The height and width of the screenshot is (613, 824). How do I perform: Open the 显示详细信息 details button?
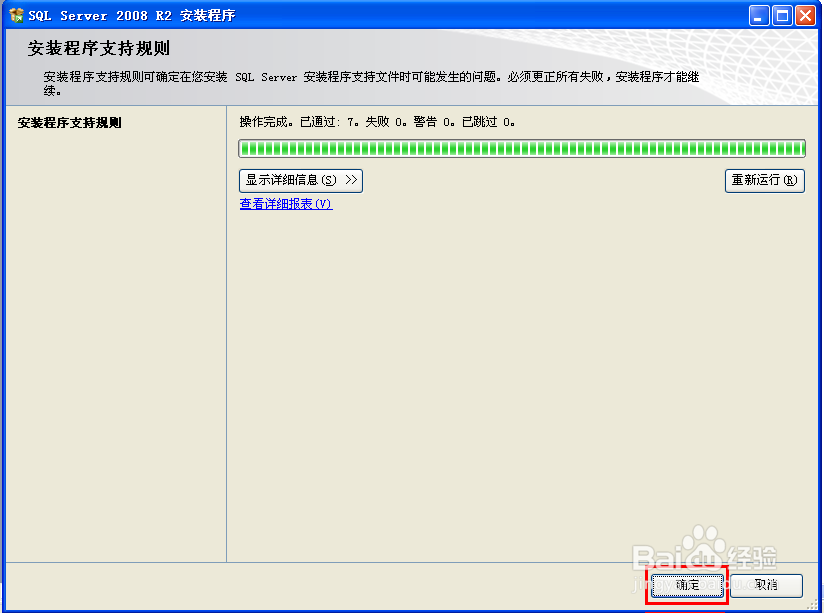tap(299, 181)
